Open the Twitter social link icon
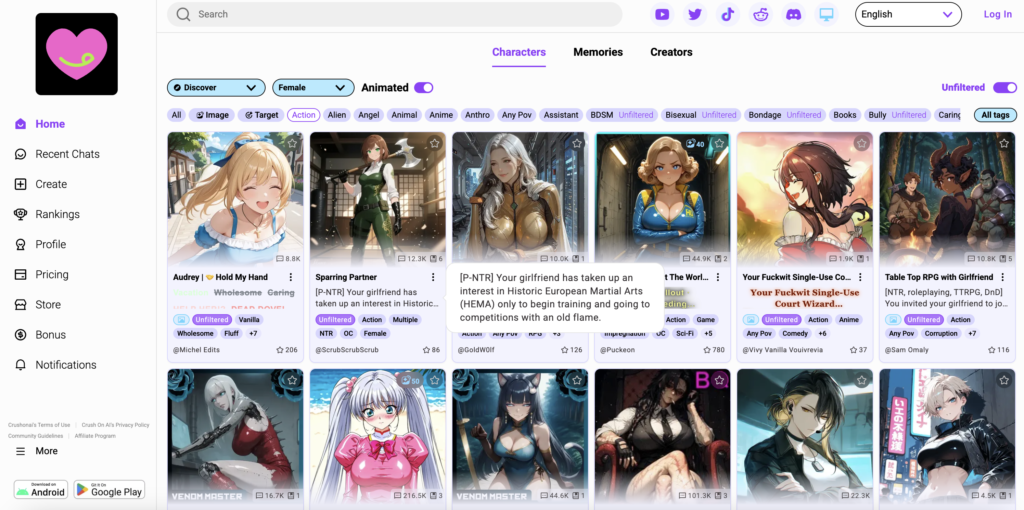The image size is (1024, 510). click(x=695, y=14)
